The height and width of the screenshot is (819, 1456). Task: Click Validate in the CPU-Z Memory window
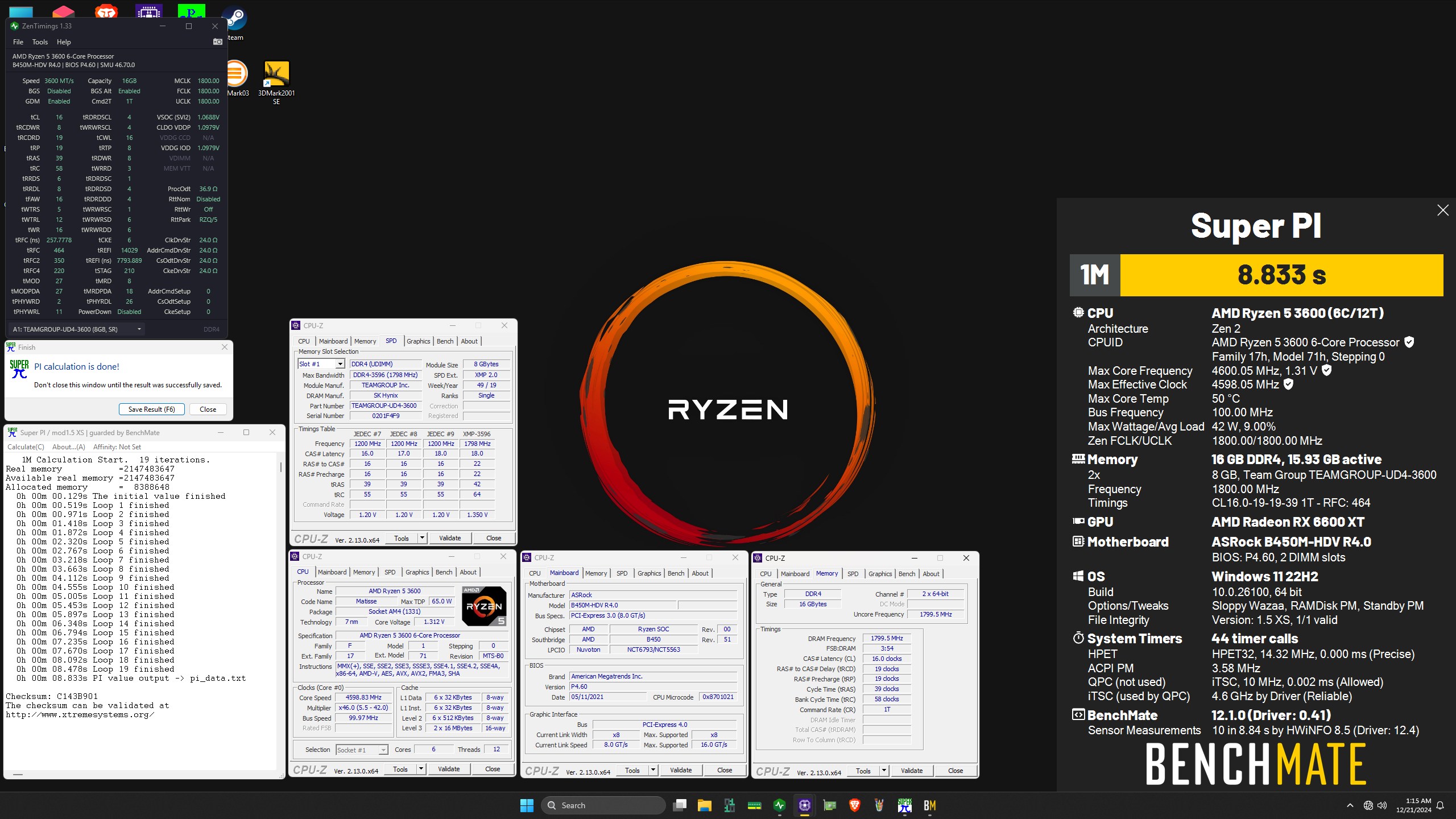912,771
